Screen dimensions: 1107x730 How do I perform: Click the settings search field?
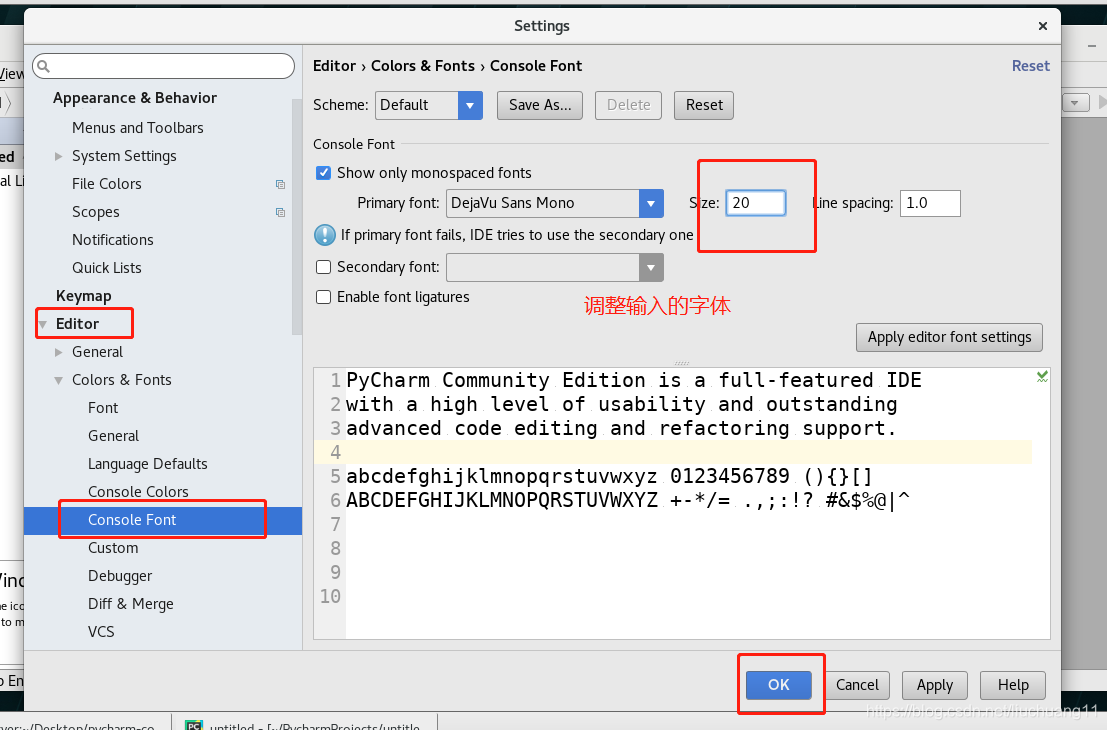pos(164,66)
